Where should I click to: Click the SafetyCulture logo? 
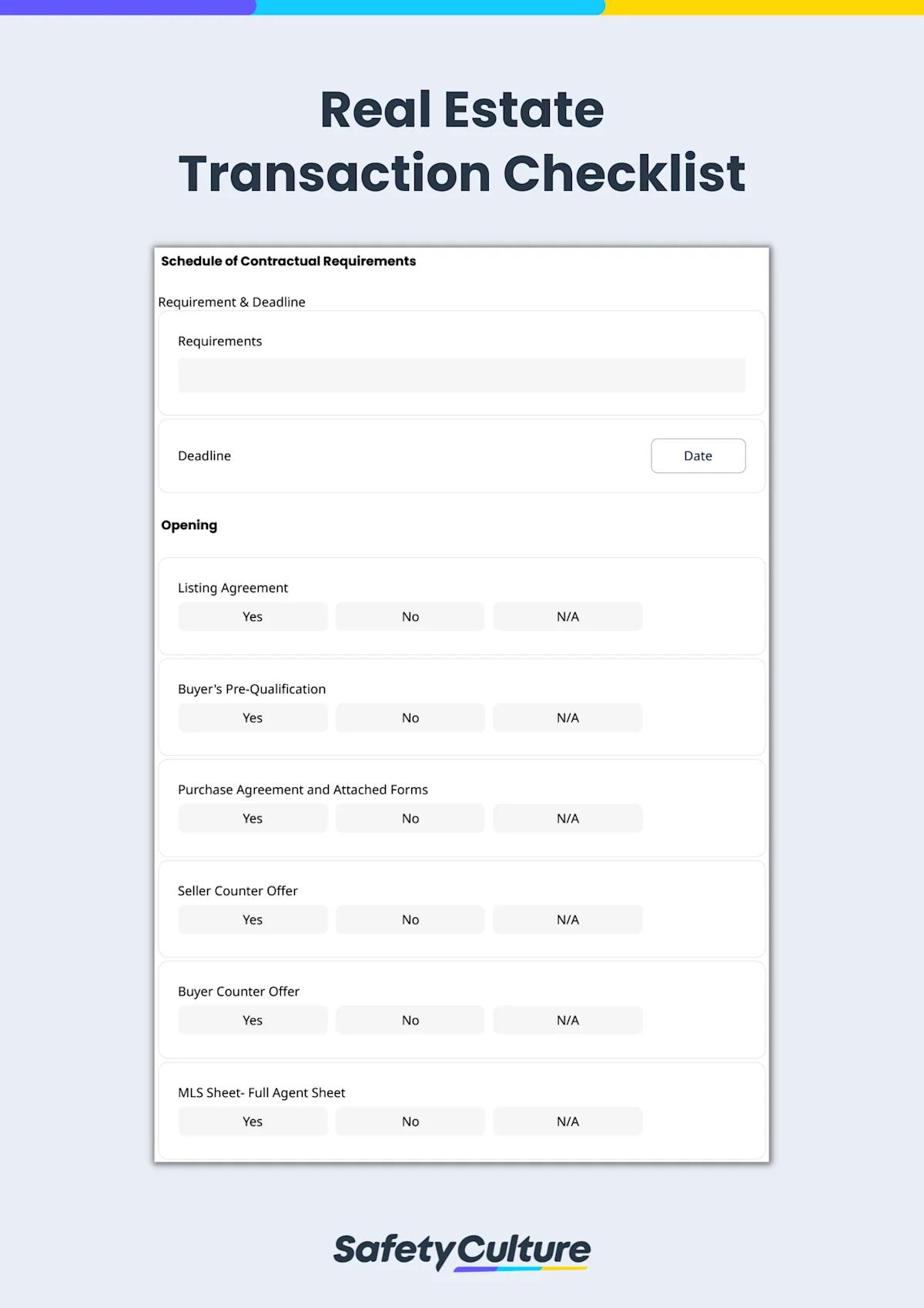[x=462, y=1251]
